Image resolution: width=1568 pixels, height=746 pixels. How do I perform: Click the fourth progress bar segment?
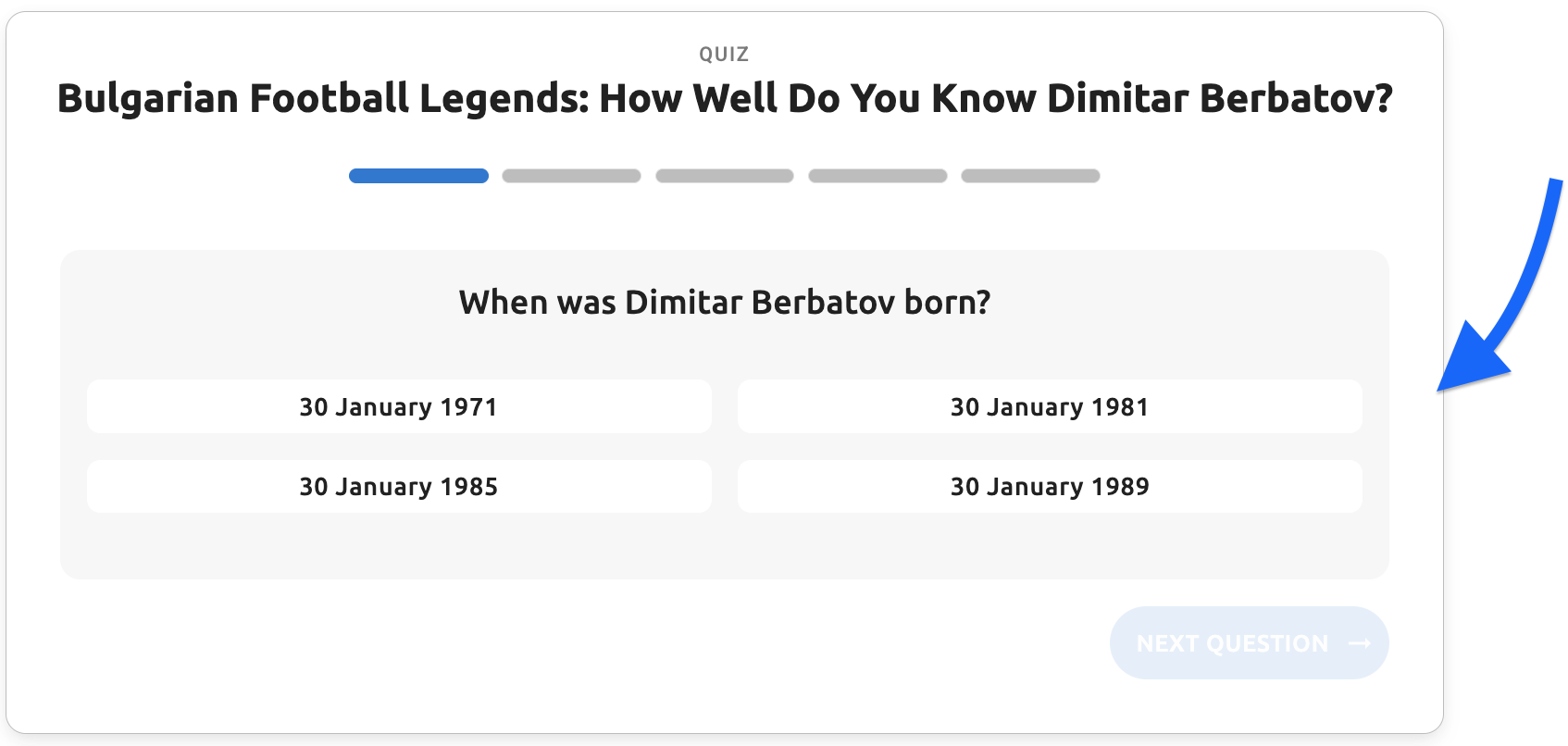(x=877, y=176)
